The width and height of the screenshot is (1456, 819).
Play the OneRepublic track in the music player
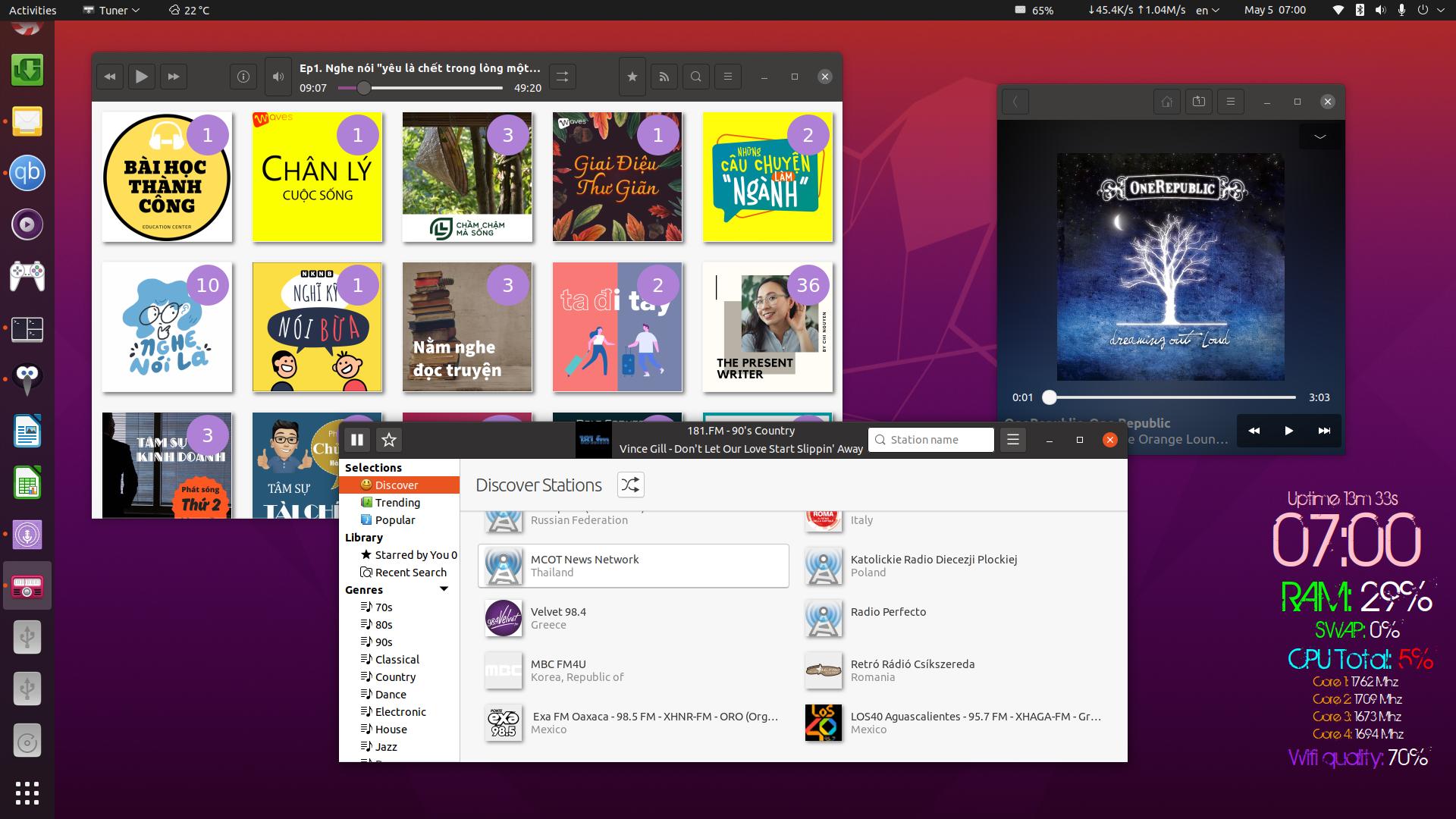[1289, 431]
